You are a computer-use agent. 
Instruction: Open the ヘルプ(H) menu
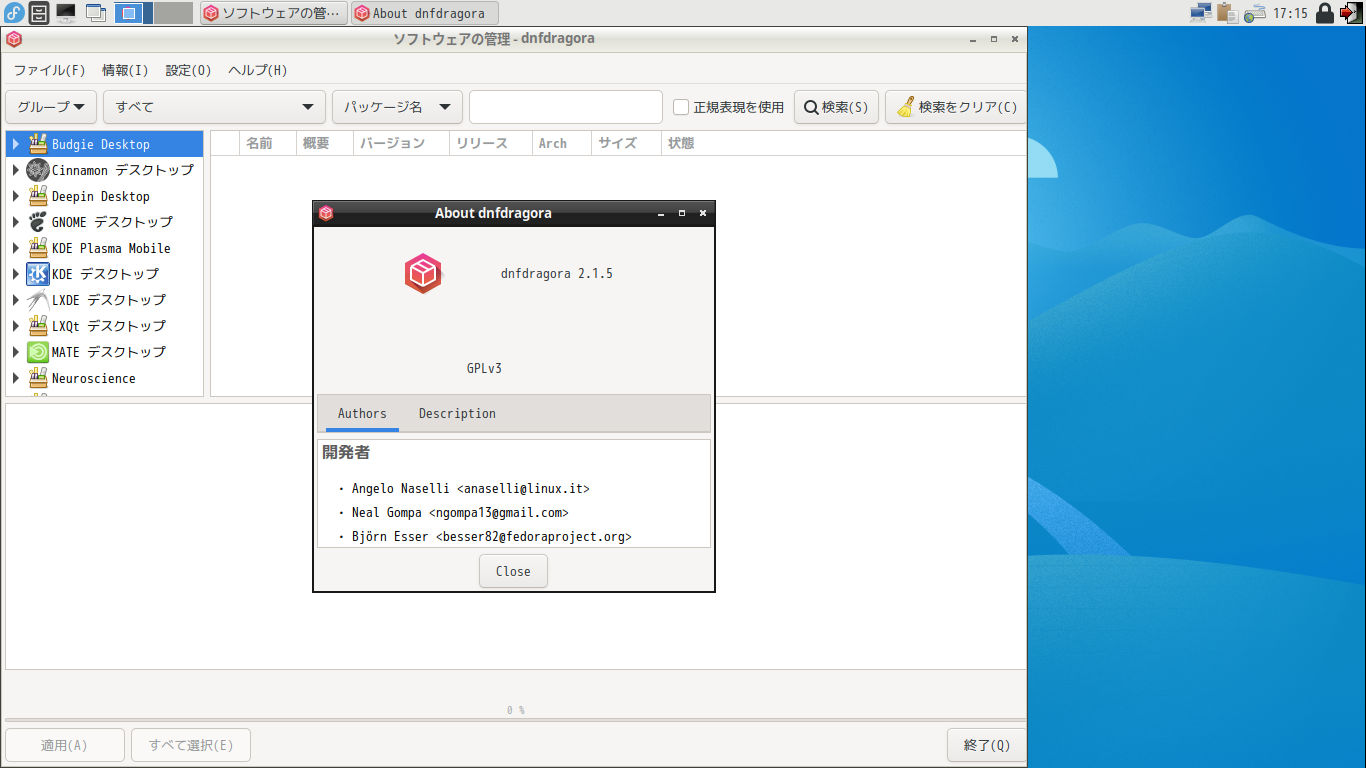coord(258,70)
